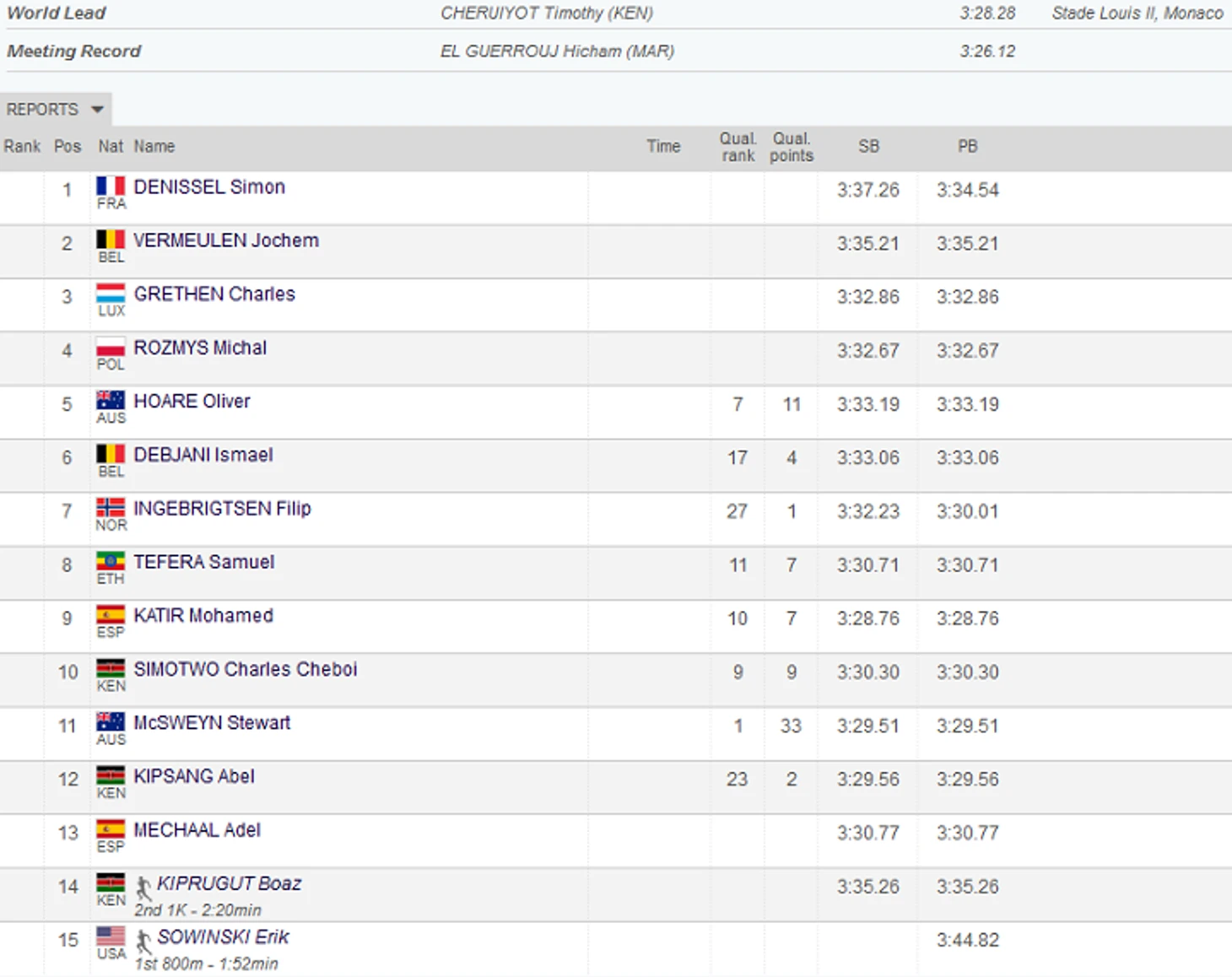Click the Time column header

click(x=663, y=147)
